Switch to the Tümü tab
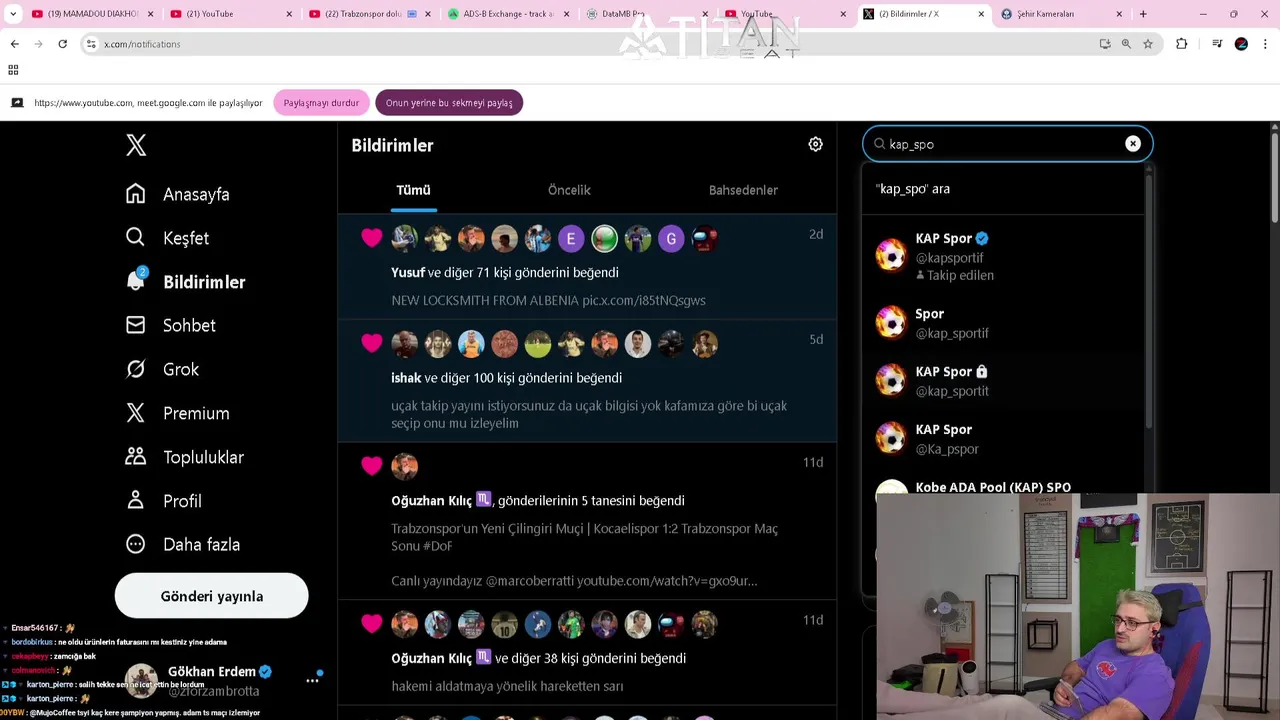1280x720 pixels. point(413,190)
